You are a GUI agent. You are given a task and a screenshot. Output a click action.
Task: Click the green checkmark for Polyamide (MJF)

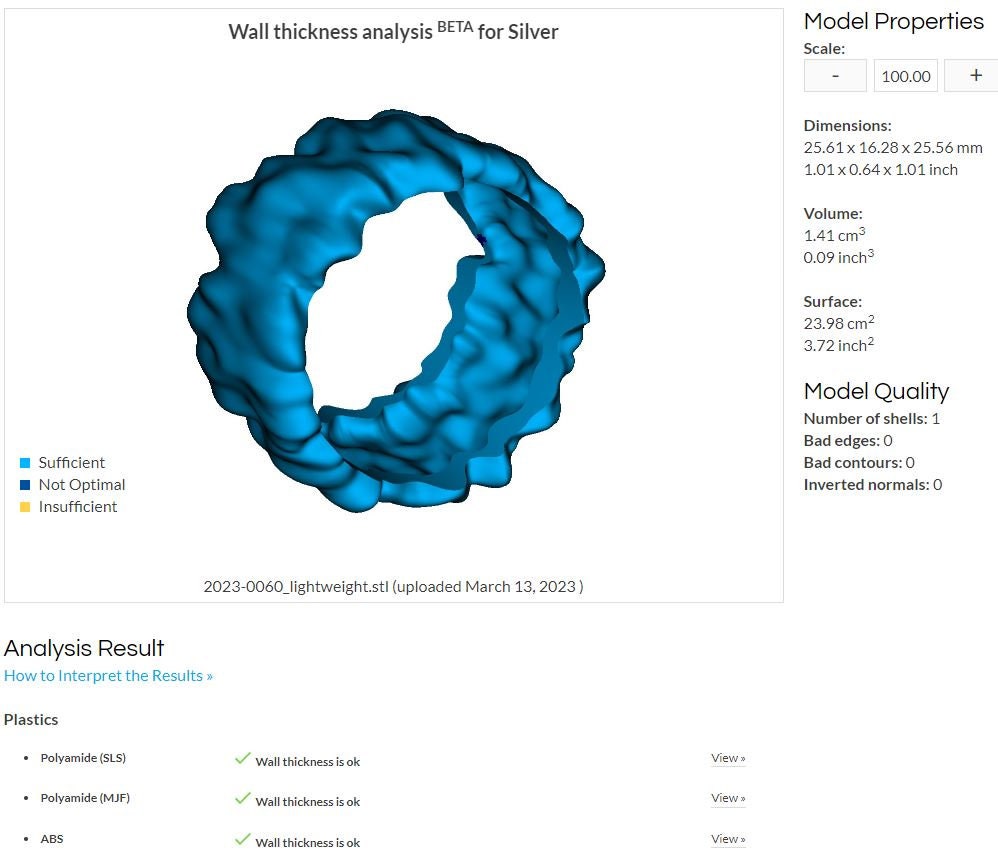tap(242, 798)
